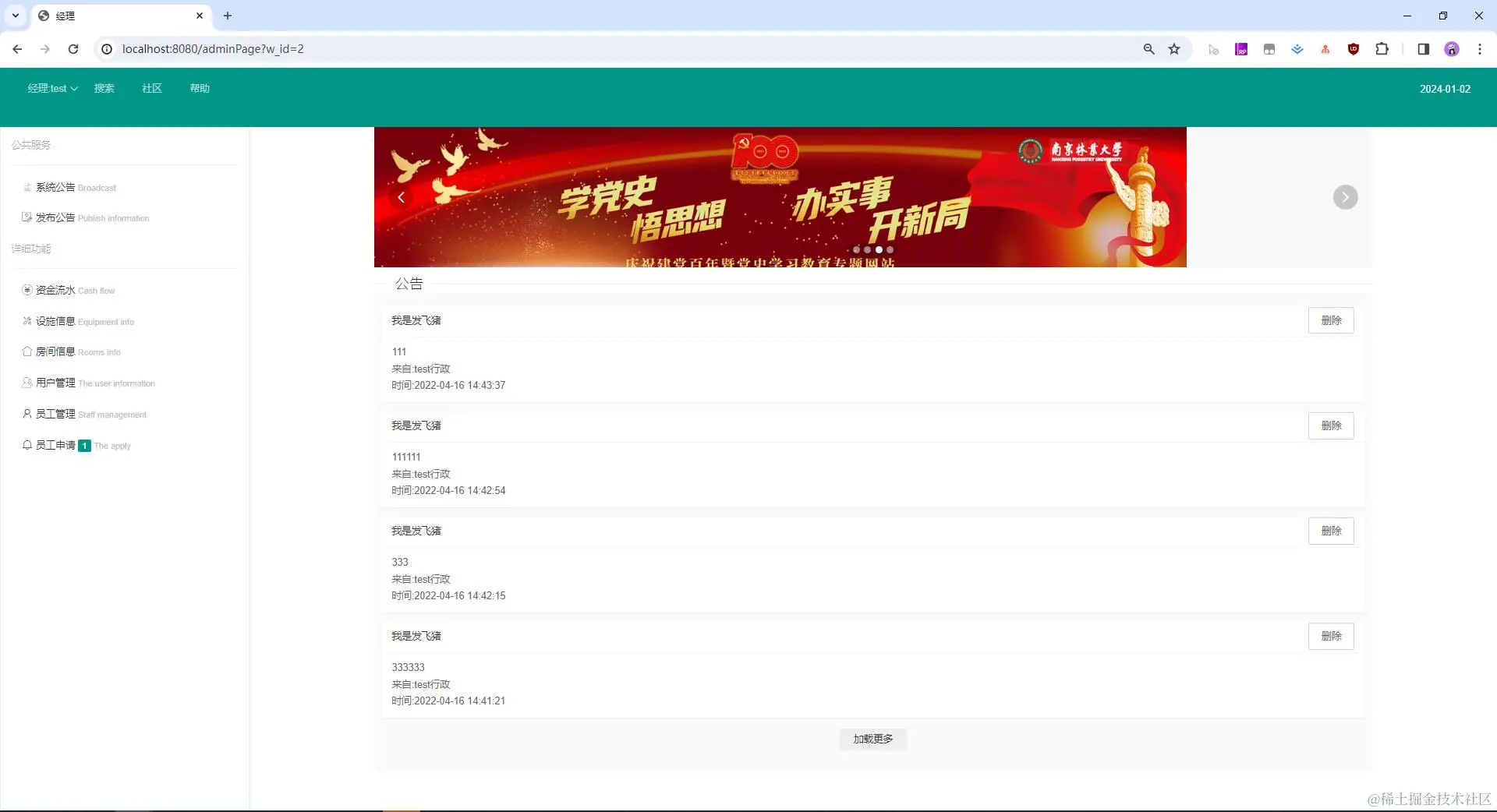Open the Chrome three-dot menu
This screenshot has height=812, width=1497.
(1479, 49)
